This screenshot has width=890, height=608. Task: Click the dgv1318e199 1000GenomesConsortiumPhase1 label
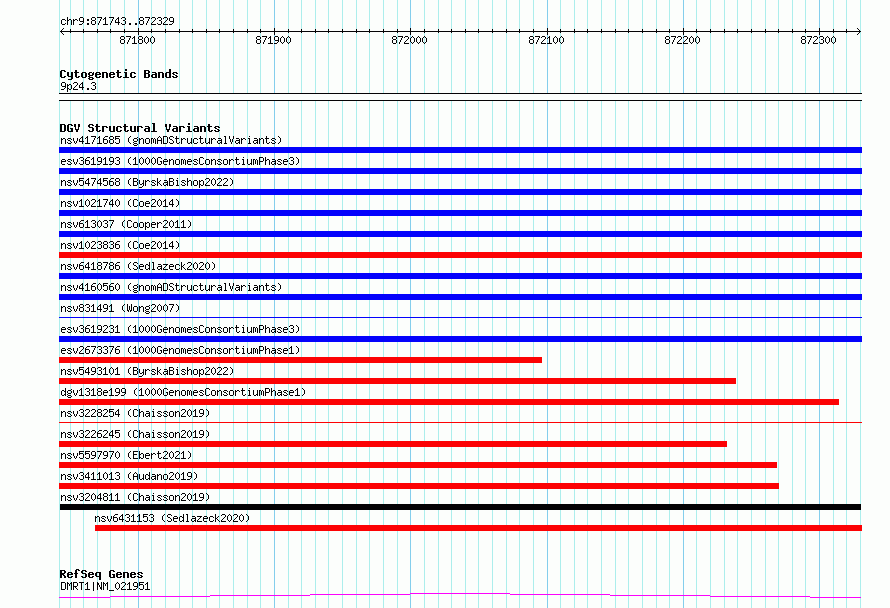point(183,392)
